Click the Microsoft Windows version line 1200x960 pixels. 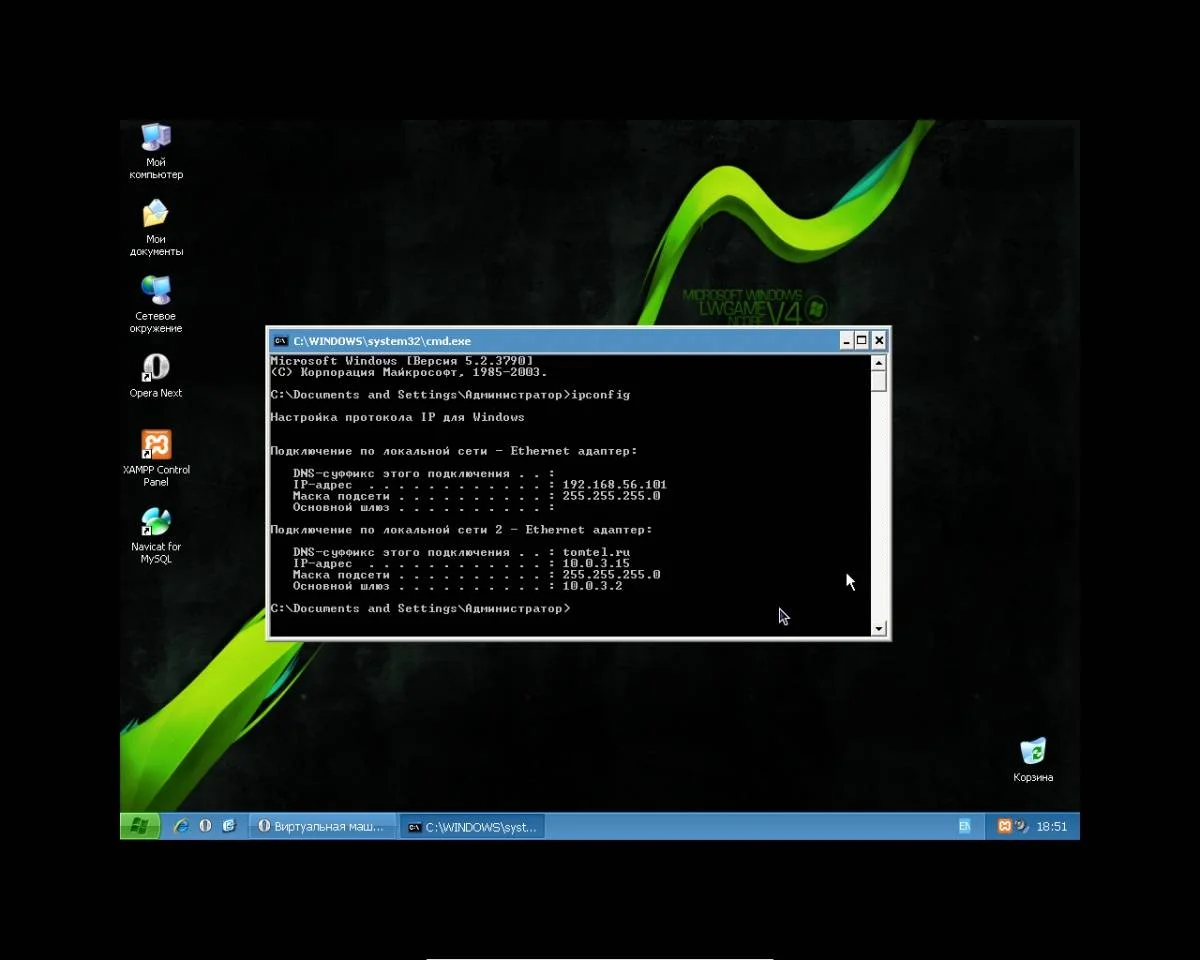(x=401, y=361)
